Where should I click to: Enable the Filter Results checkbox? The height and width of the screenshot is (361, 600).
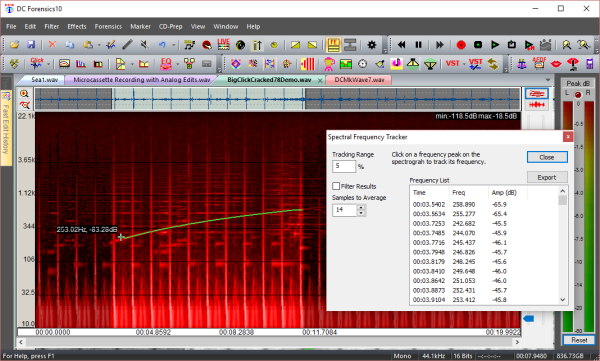pyautogui.click(x=336, y=186)
